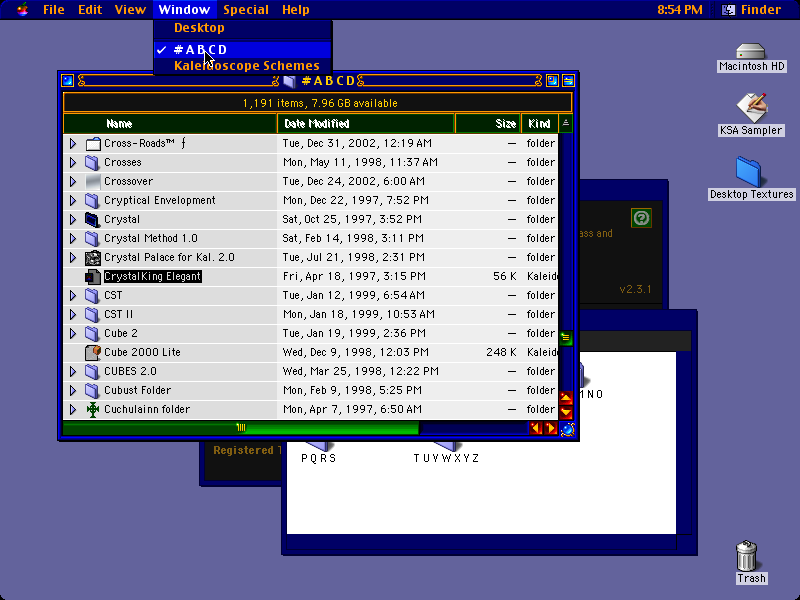Expand the Crystal Palace for Kal. 2.0 triangle
Image resolution: width=800 pixels, height=600 pixels.
pos(73,257)
